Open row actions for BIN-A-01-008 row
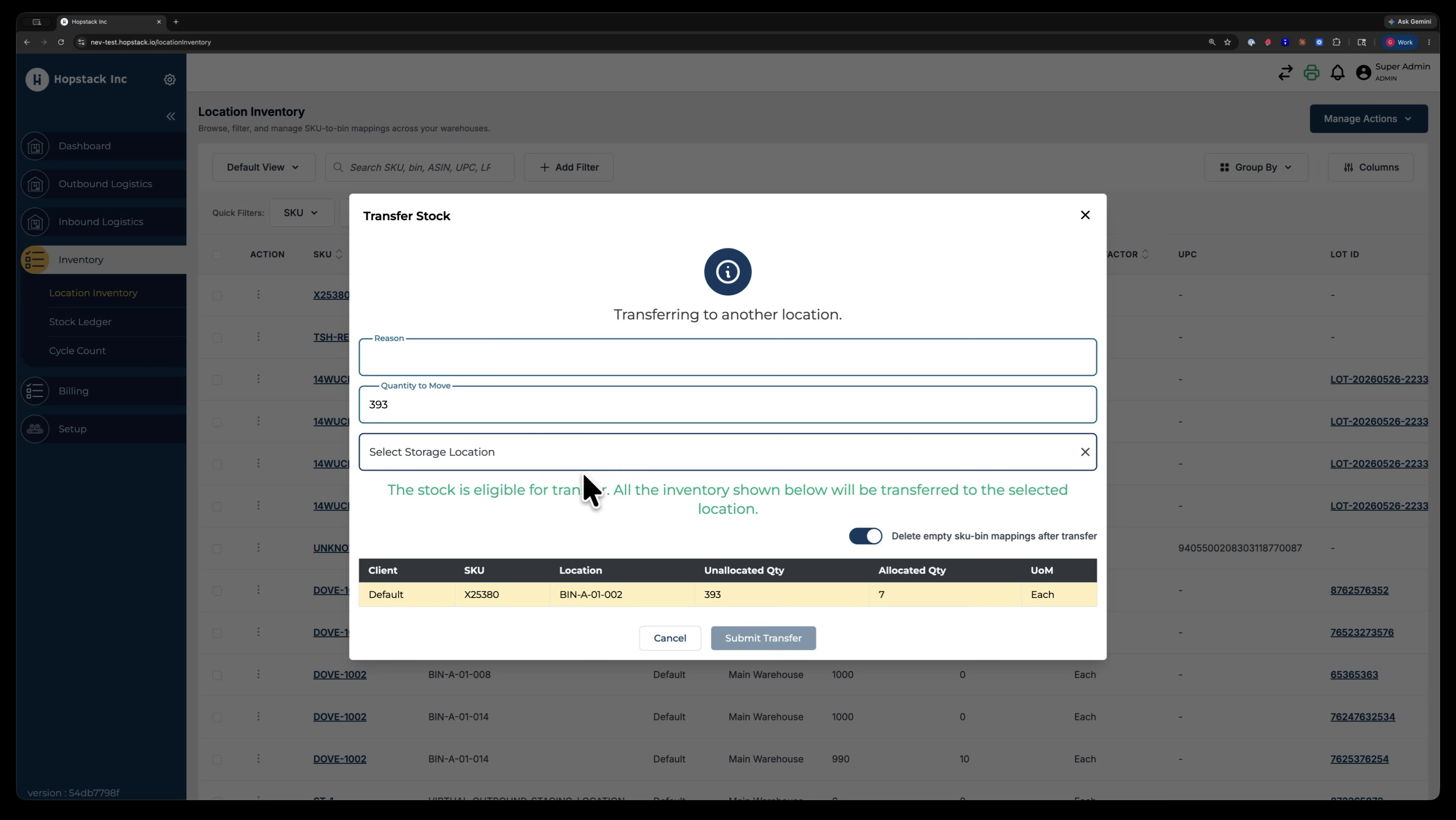The width and height of the screenshot is (1456, 820). [x=258, y=674]
